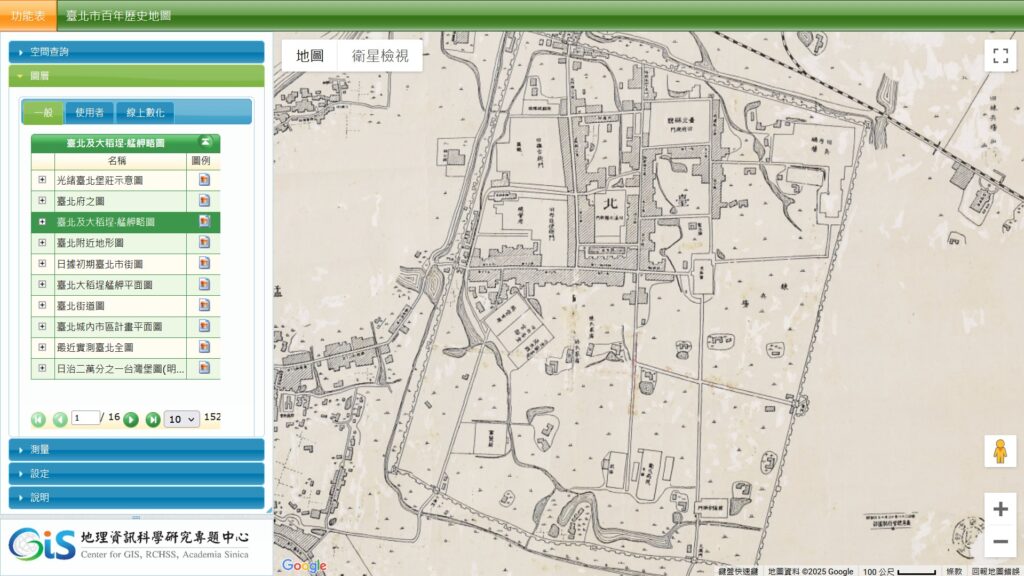Expand 日據初期臺北市街圖 tree row
Viewport: 1024px width, 576px height.
[x=42, y=263]
